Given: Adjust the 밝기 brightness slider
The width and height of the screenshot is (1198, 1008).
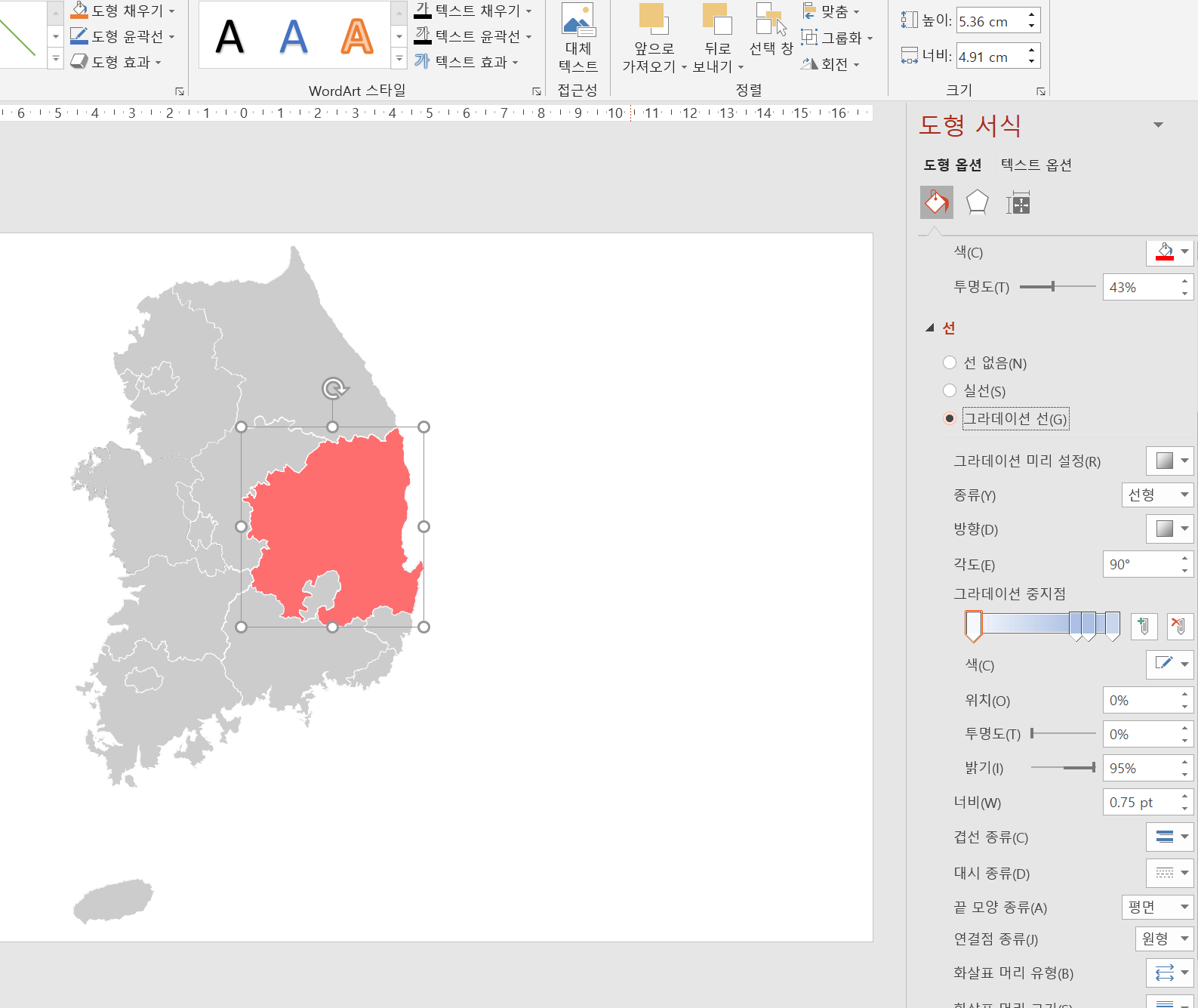Looking at the screenshot, I should [1092, 767].
